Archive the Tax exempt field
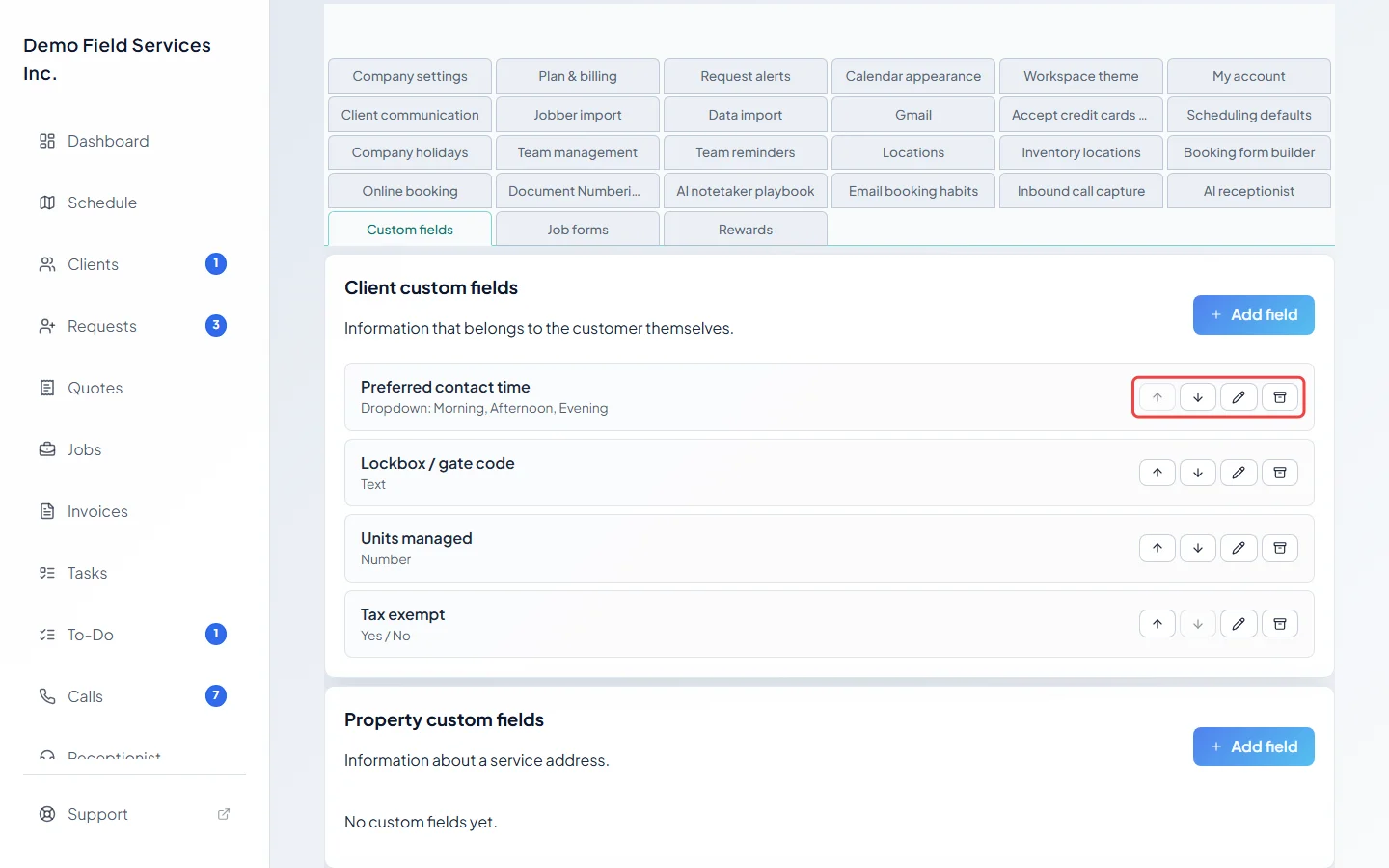The width and height of the screenshot is (1389, 868). (1280, 624)
